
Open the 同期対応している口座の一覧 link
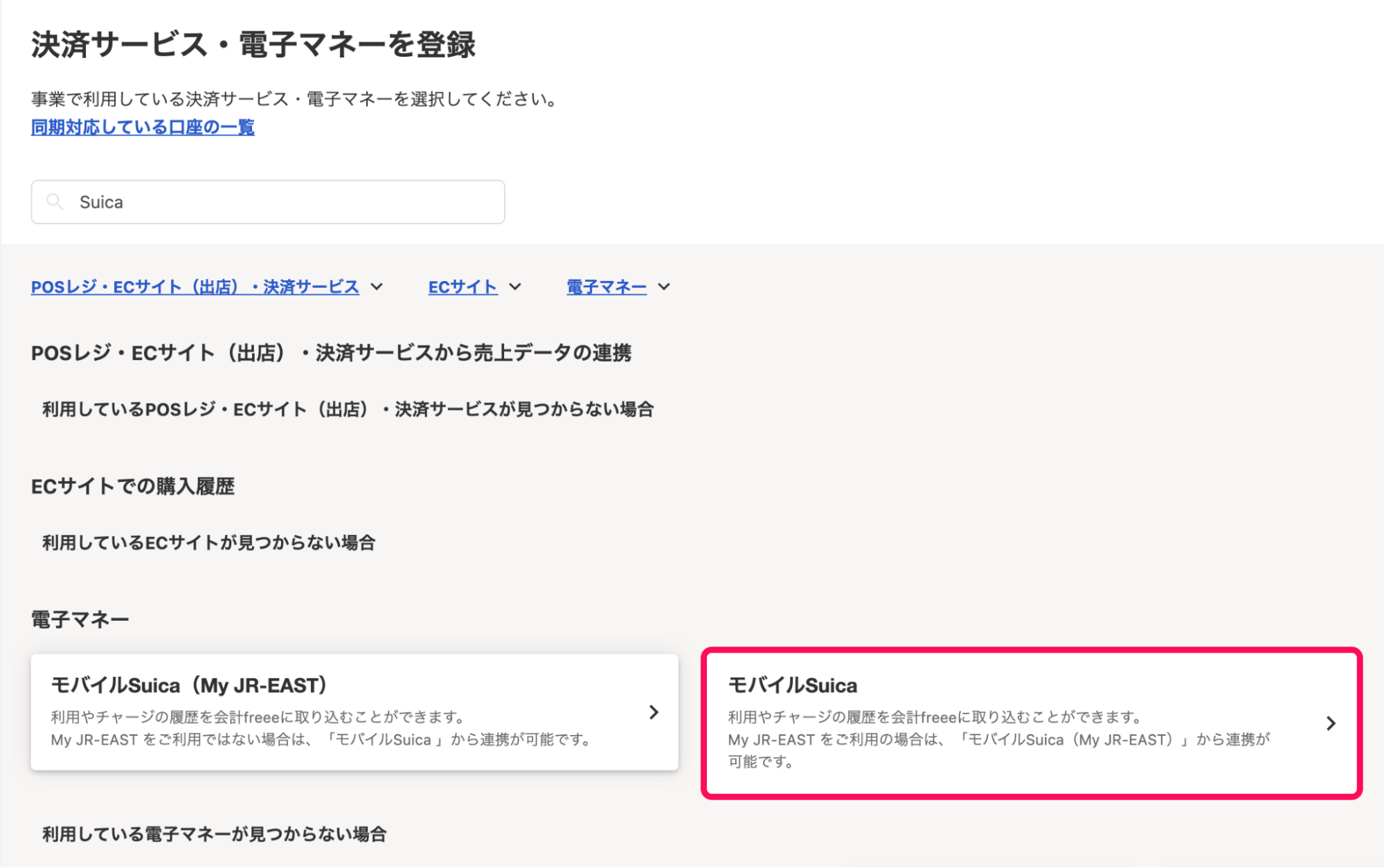click(x=143, y=127)
